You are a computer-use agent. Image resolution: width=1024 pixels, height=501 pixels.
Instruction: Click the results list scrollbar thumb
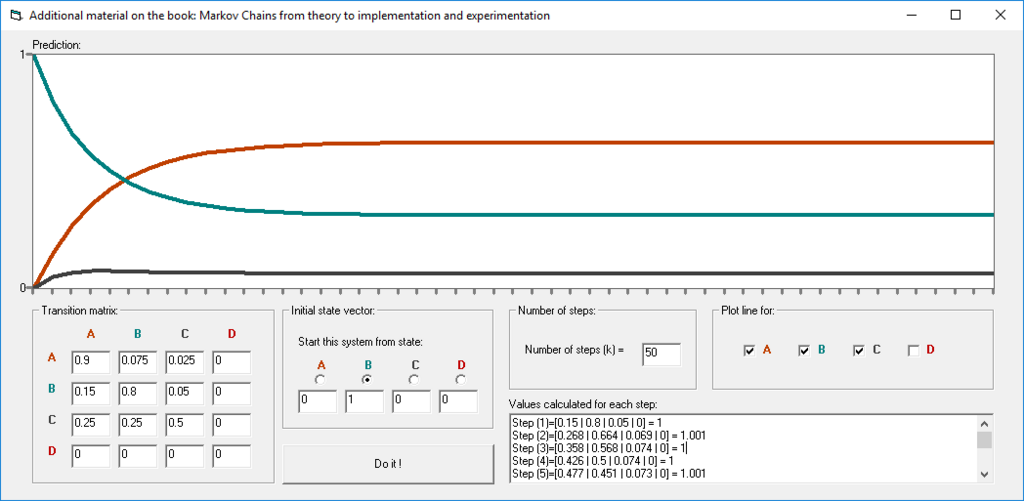[x=985, y=439]
